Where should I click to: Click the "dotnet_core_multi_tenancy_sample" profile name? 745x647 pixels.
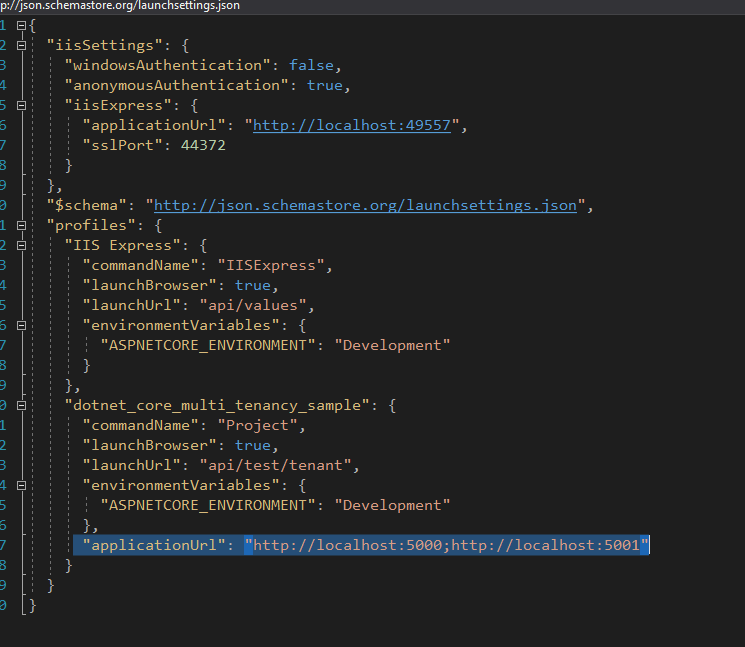tap(217, 406)
